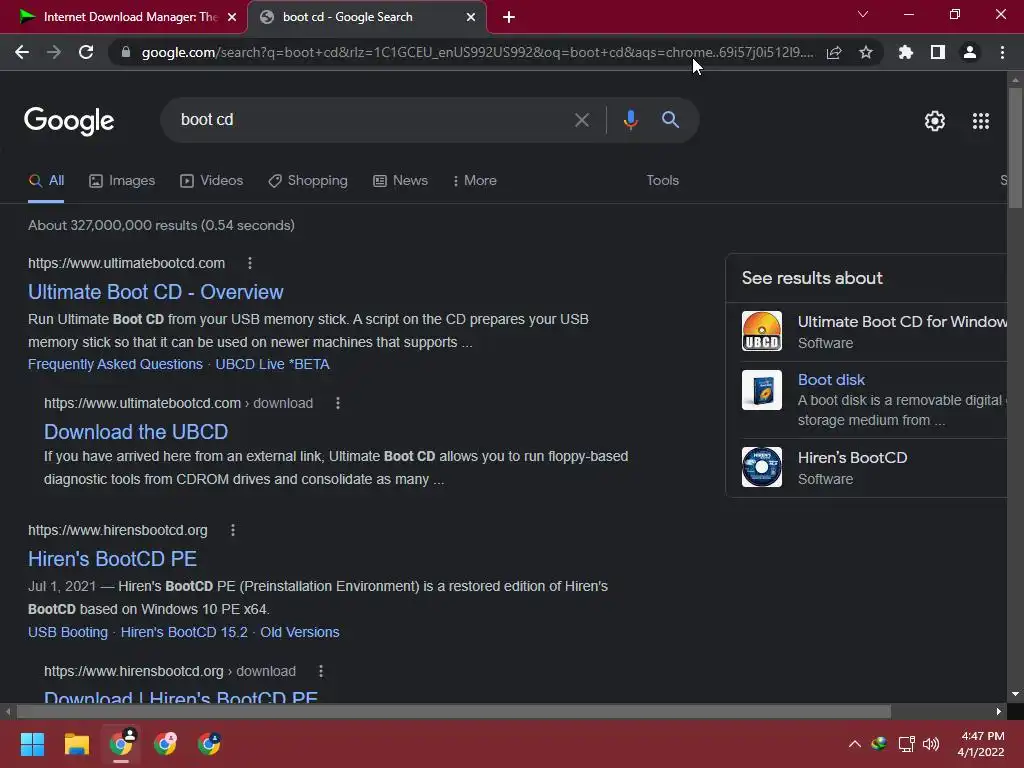Image resolution: width=1024 pixels, height=768 pixels.
Task: Open the Old Versions sitelink
Action: 300,632
